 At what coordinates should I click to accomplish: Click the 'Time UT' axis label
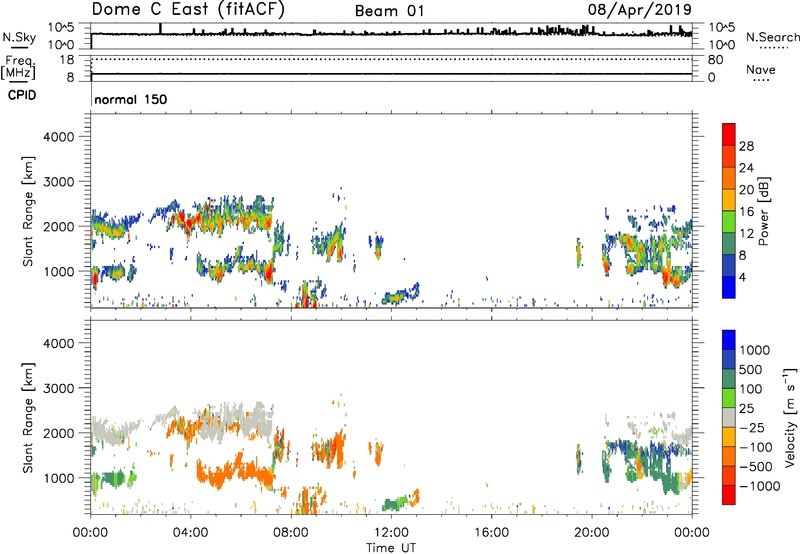(x=391, y=548)
